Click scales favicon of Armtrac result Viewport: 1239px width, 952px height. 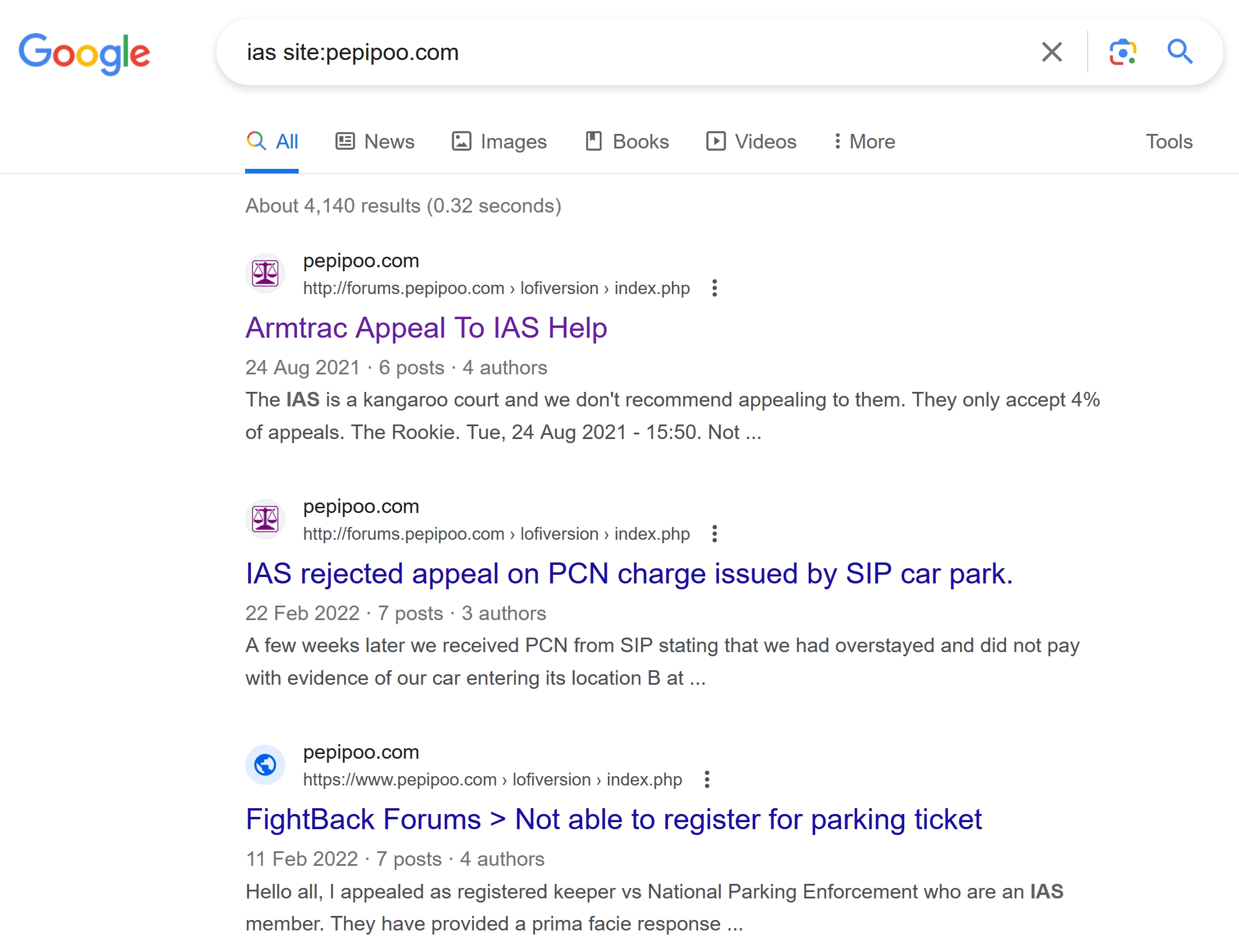[x=265, y=274]
